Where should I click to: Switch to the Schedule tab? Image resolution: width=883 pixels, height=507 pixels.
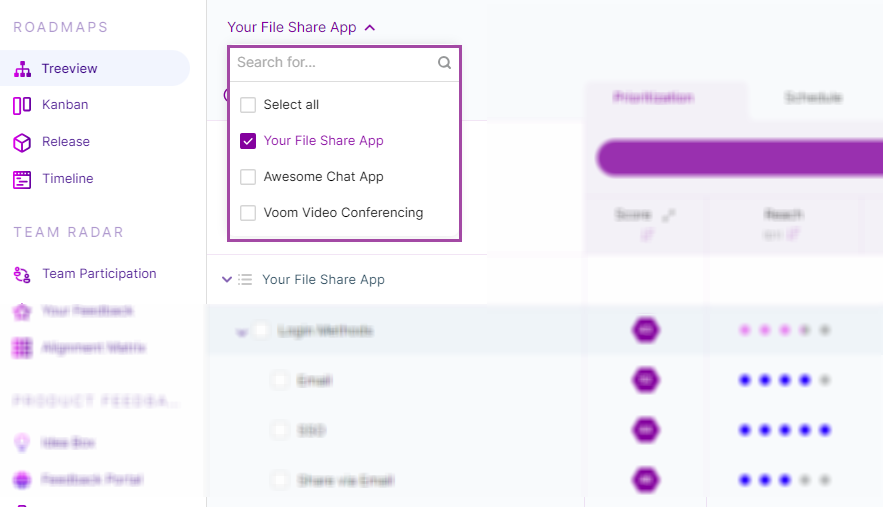click(813, 98)
